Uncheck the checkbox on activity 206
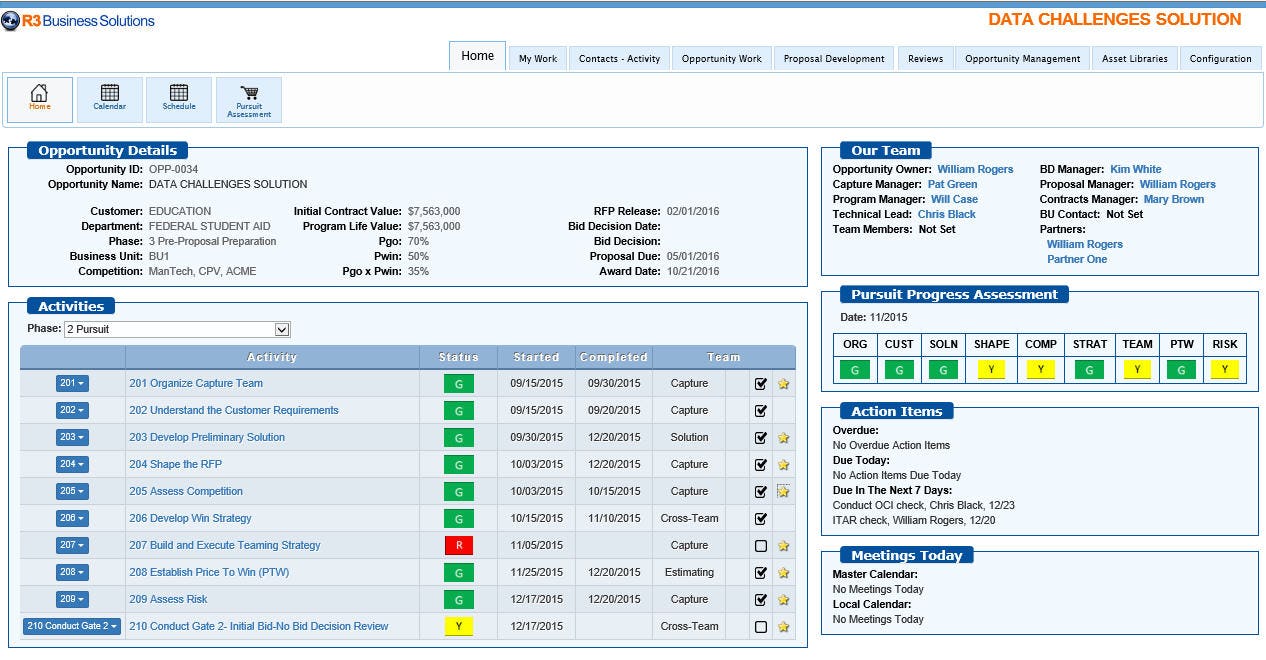Viewport: 1266px width, 660px height. click(x=762, y=518)
